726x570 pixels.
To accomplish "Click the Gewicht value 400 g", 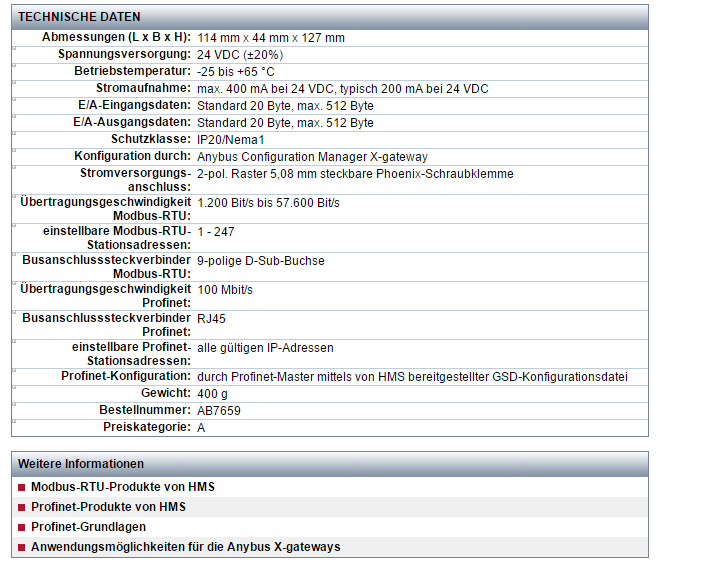I will pos(212,394).
